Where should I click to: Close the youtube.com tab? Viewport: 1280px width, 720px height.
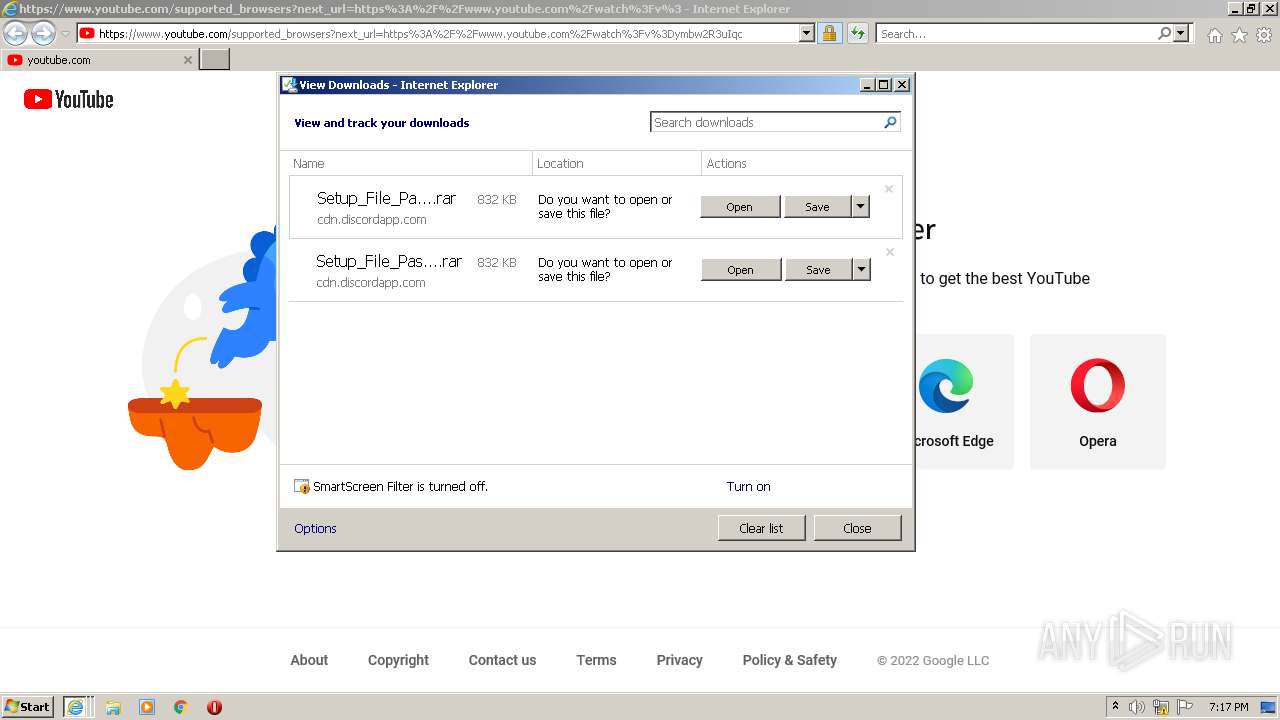coord(187,60)
